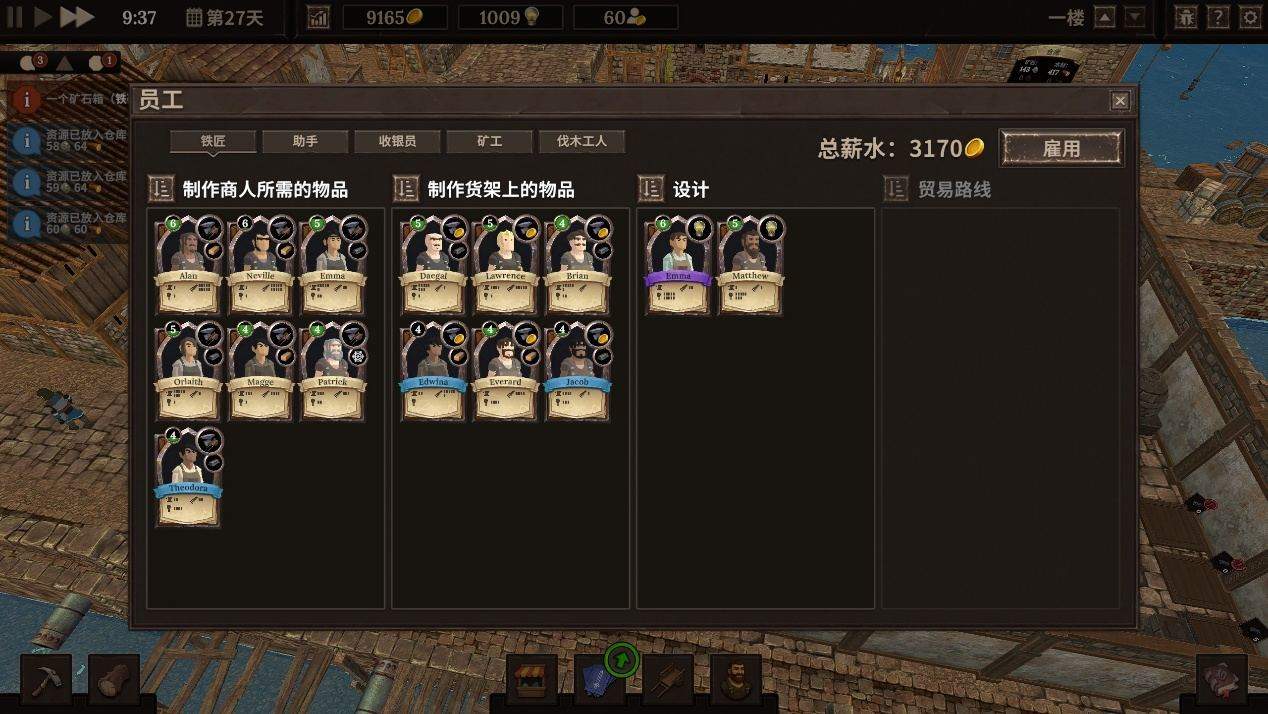Switch to the 助手 tab
The image size is (1268, 714).
tap(305, 141)
